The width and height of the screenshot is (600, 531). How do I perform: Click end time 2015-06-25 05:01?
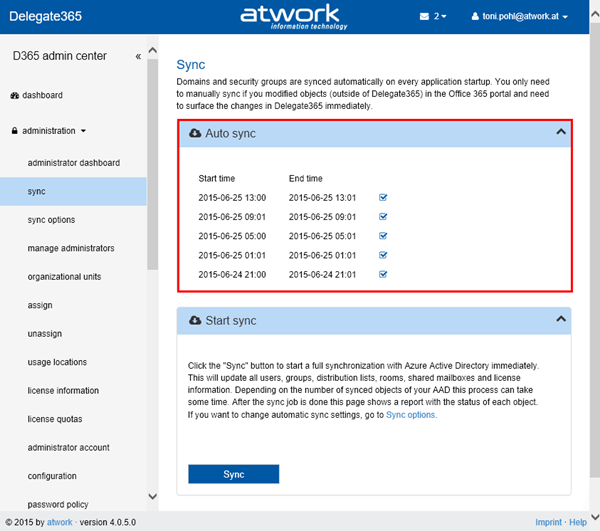[322, 236]
